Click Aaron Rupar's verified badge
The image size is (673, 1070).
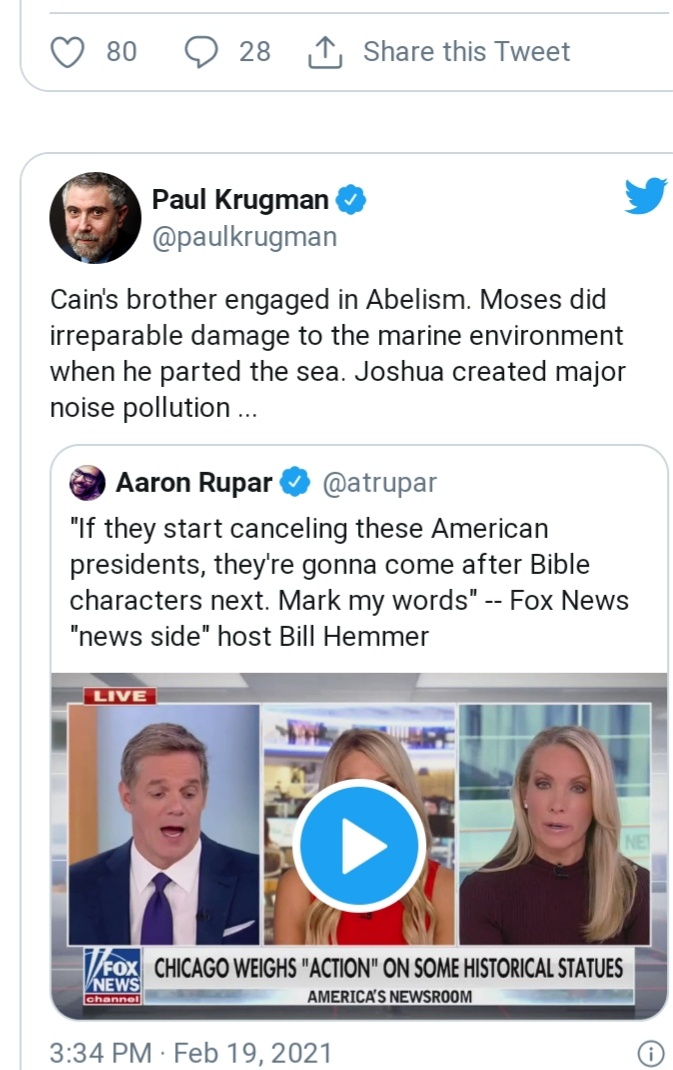point(295,482)
